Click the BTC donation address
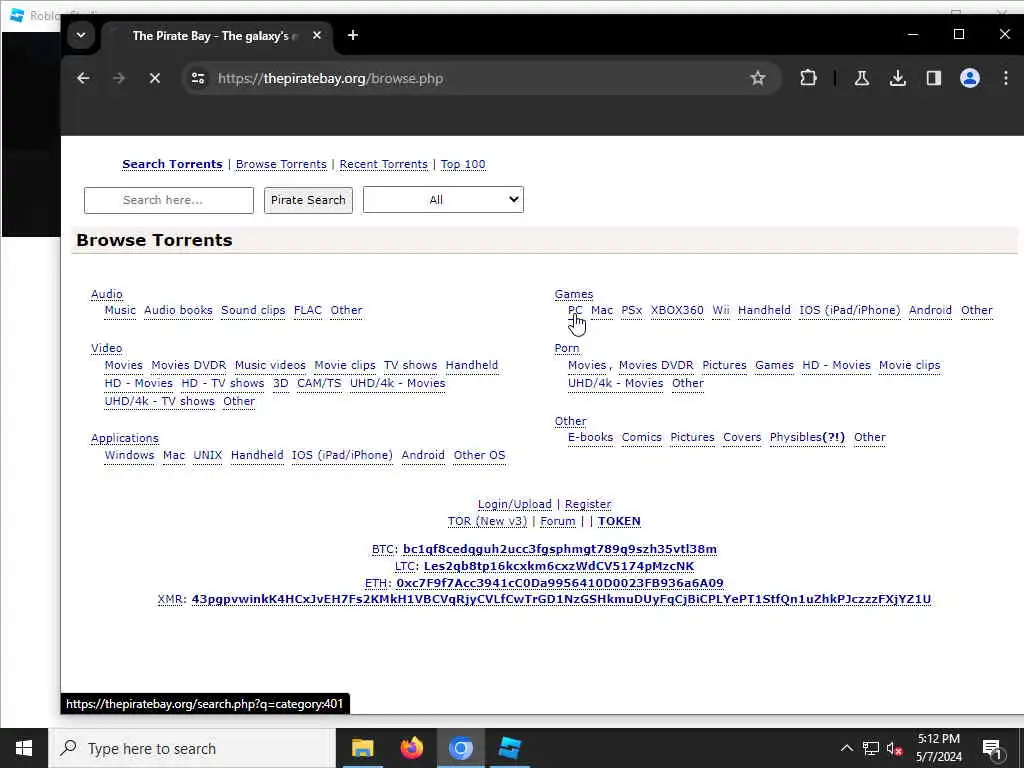 pyautogui.click(x=560, y=549)
